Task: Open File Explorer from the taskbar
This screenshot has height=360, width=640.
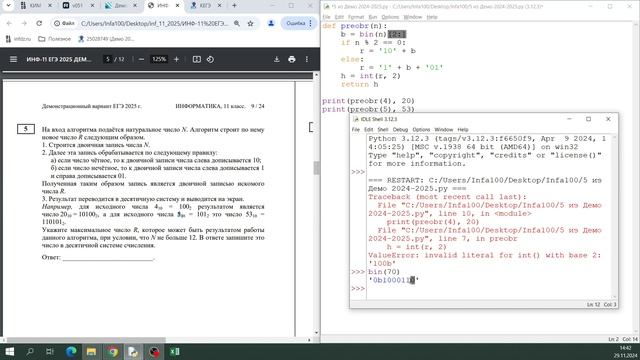Action: click(x=91, y=351)
